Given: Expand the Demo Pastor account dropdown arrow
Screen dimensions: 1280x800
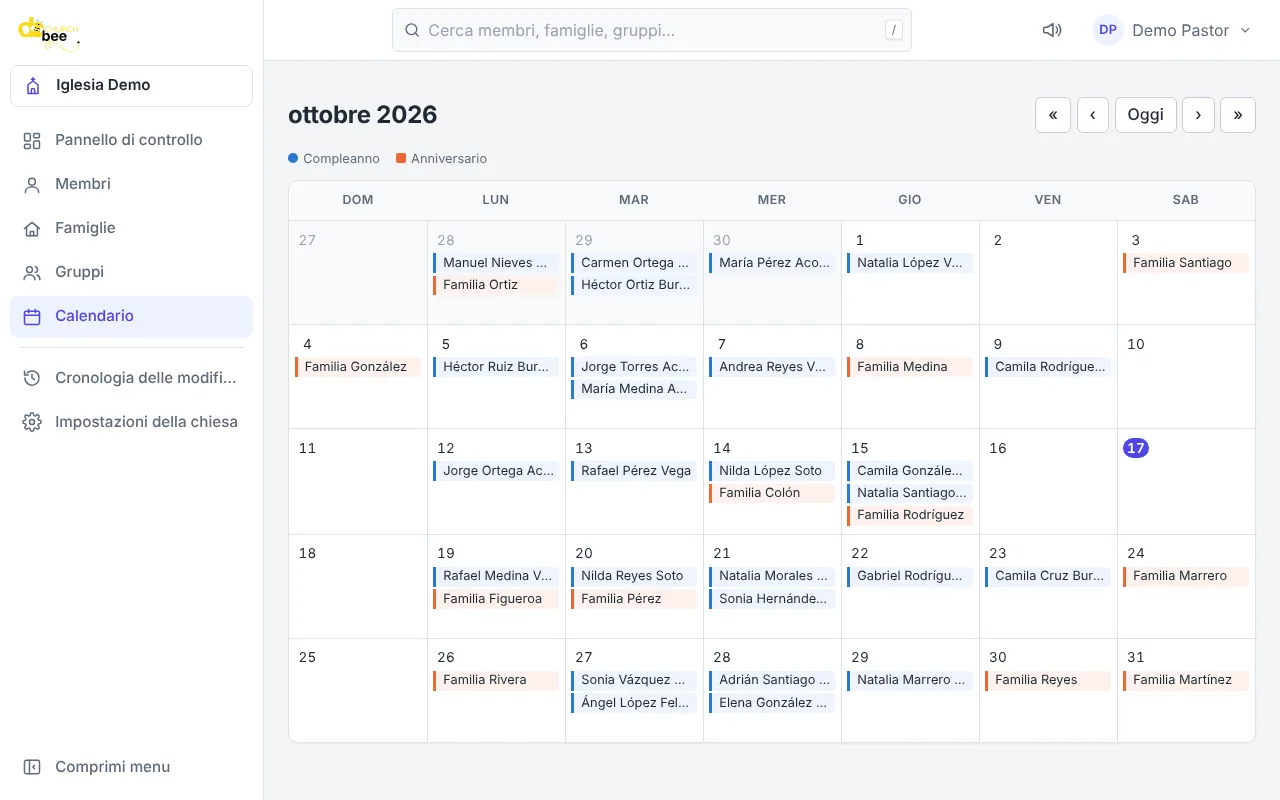Looking at the screenshot, I should click(1245, 30).
